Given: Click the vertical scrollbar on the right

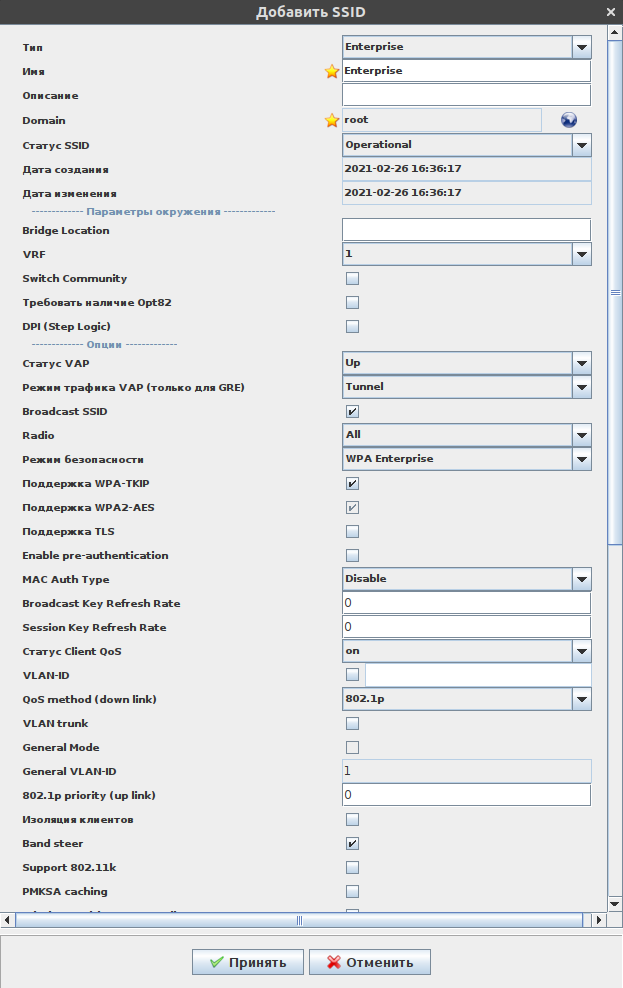Looking at the screenshot, I should [615, 290].
